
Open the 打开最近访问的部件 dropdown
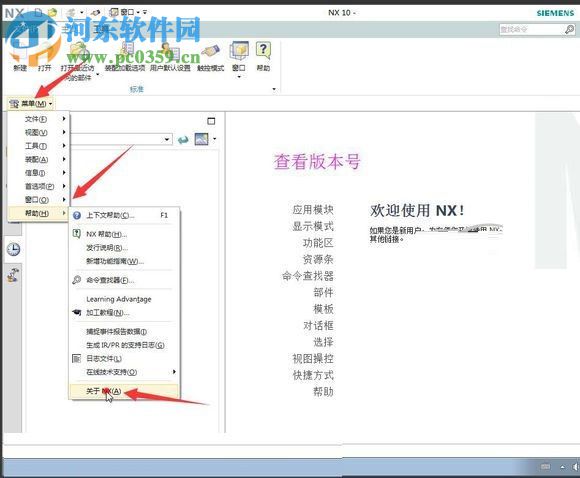click(98, 75)
